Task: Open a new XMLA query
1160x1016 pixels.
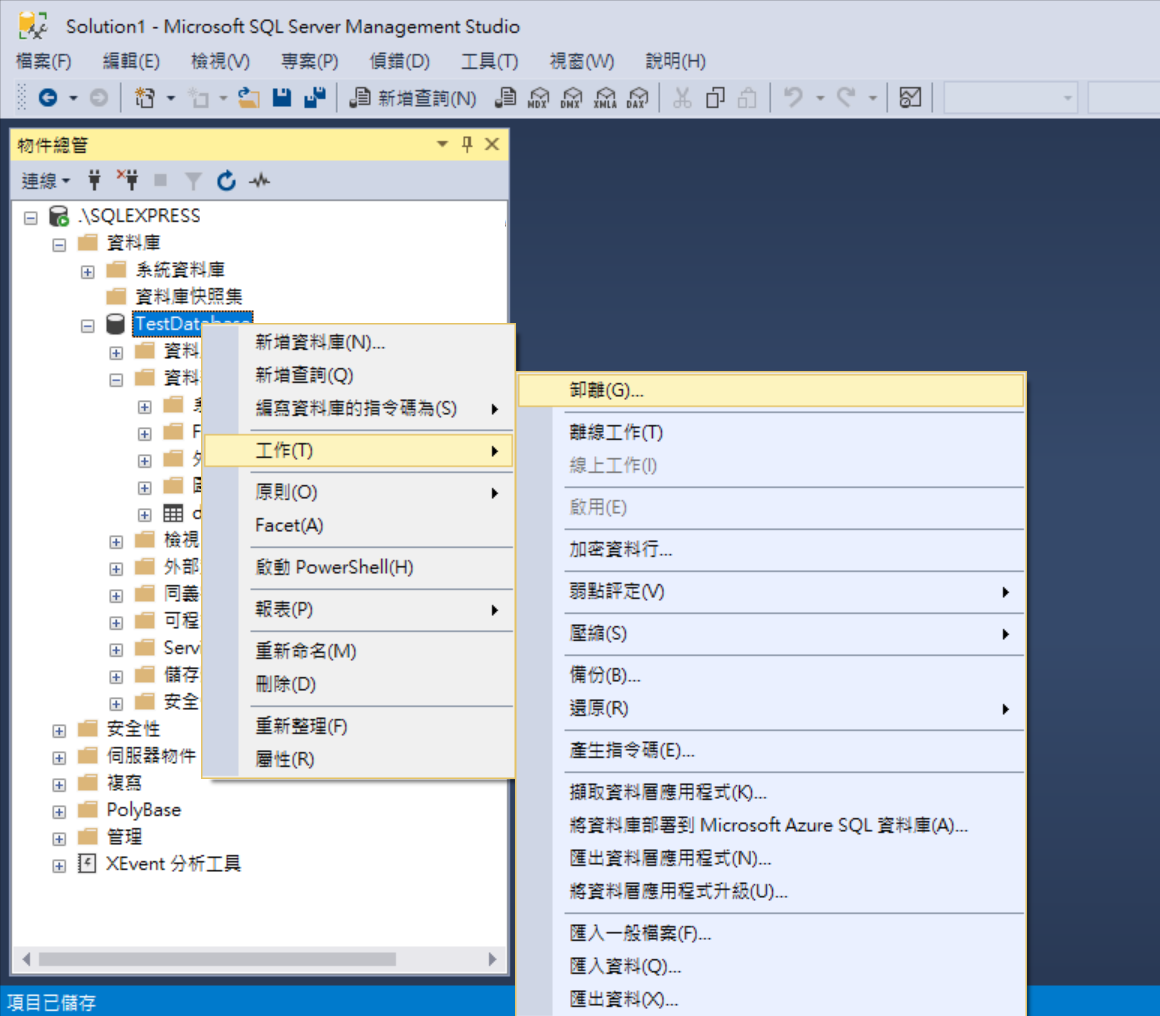Action: (605, 98)
